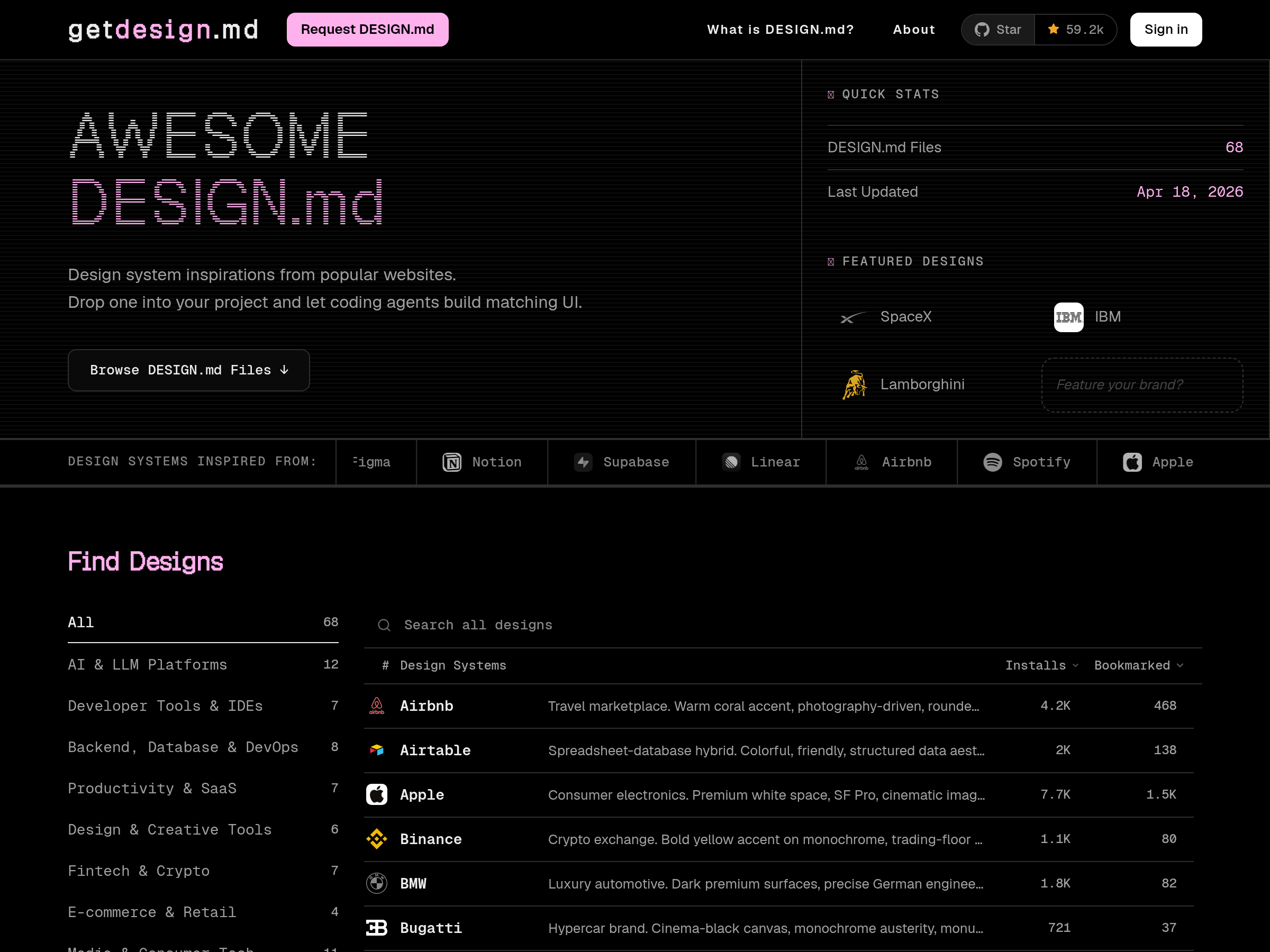Click the SpaceX logo in featured designs

tap(853, 317)
